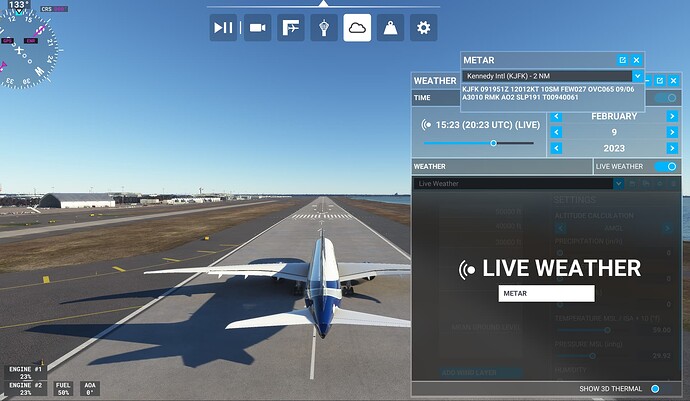Image resolution: width=690 pixels, height=401 pixels.
Task: Click the METAR button under Live Weather
Action: tap(546, 294)
